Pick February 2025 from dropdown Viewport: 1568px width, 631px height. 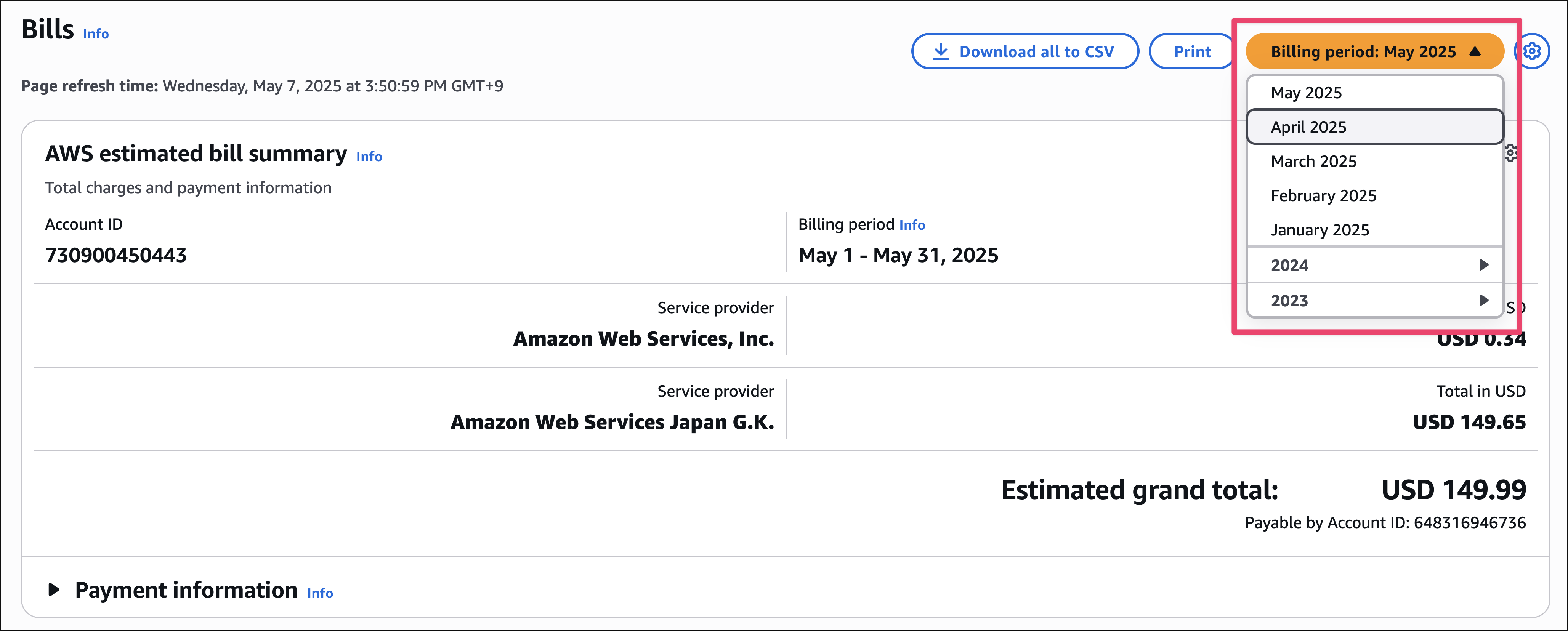pos(1323,195)
